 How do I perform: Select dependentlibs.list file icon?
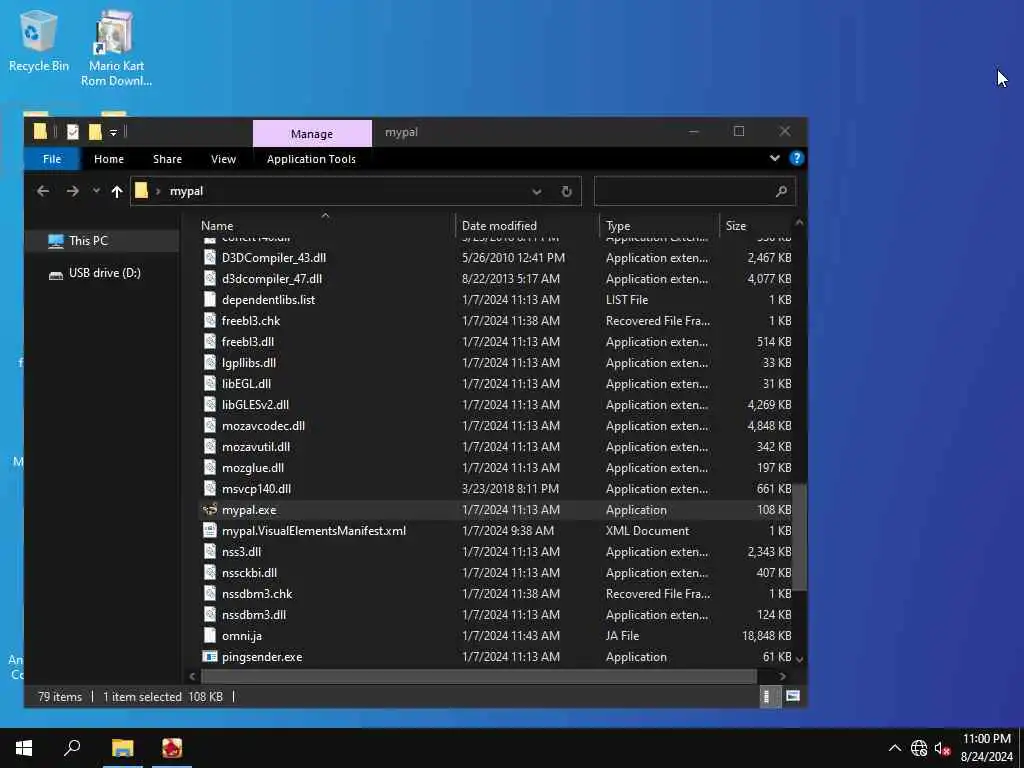210,300
